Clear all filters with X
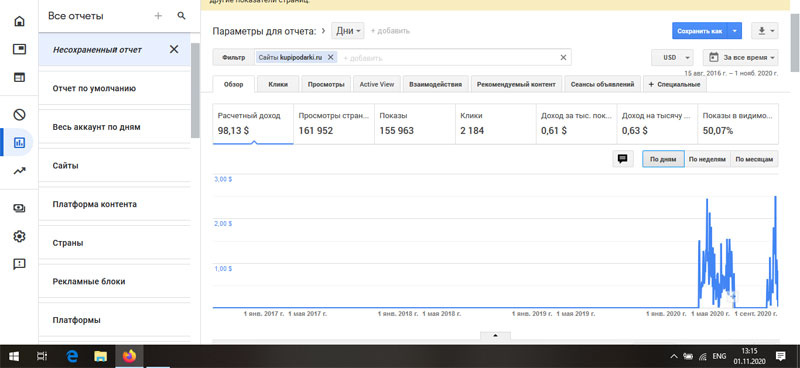 [563, 58]
